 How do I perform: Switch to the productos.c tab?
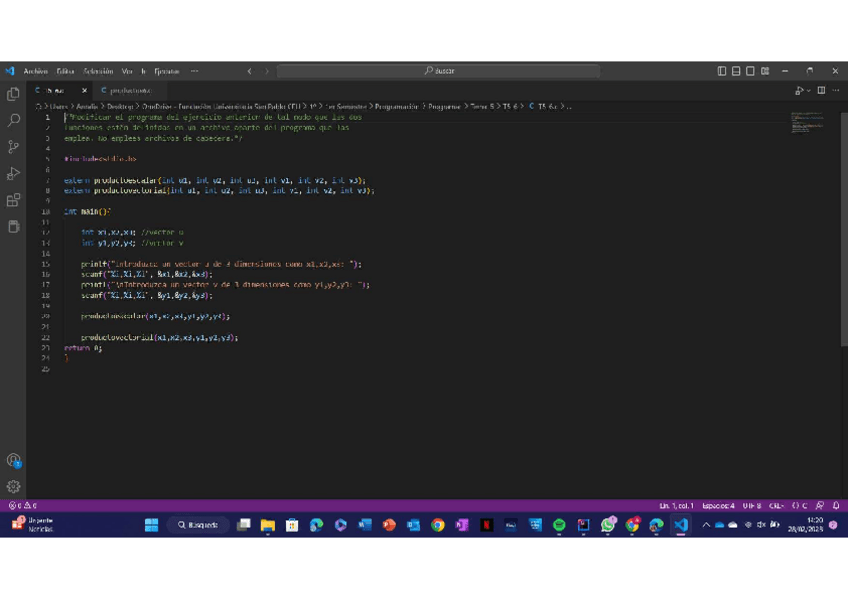pos(130,91)
